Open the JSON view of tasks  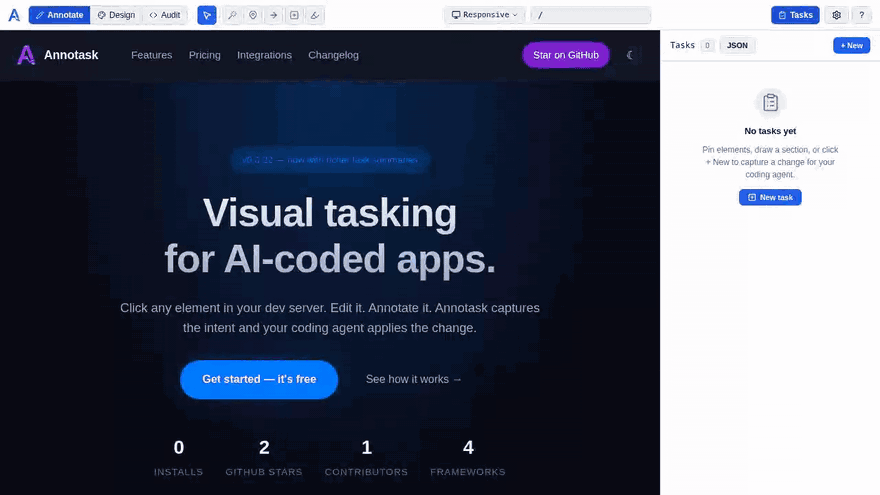[737, 45]
